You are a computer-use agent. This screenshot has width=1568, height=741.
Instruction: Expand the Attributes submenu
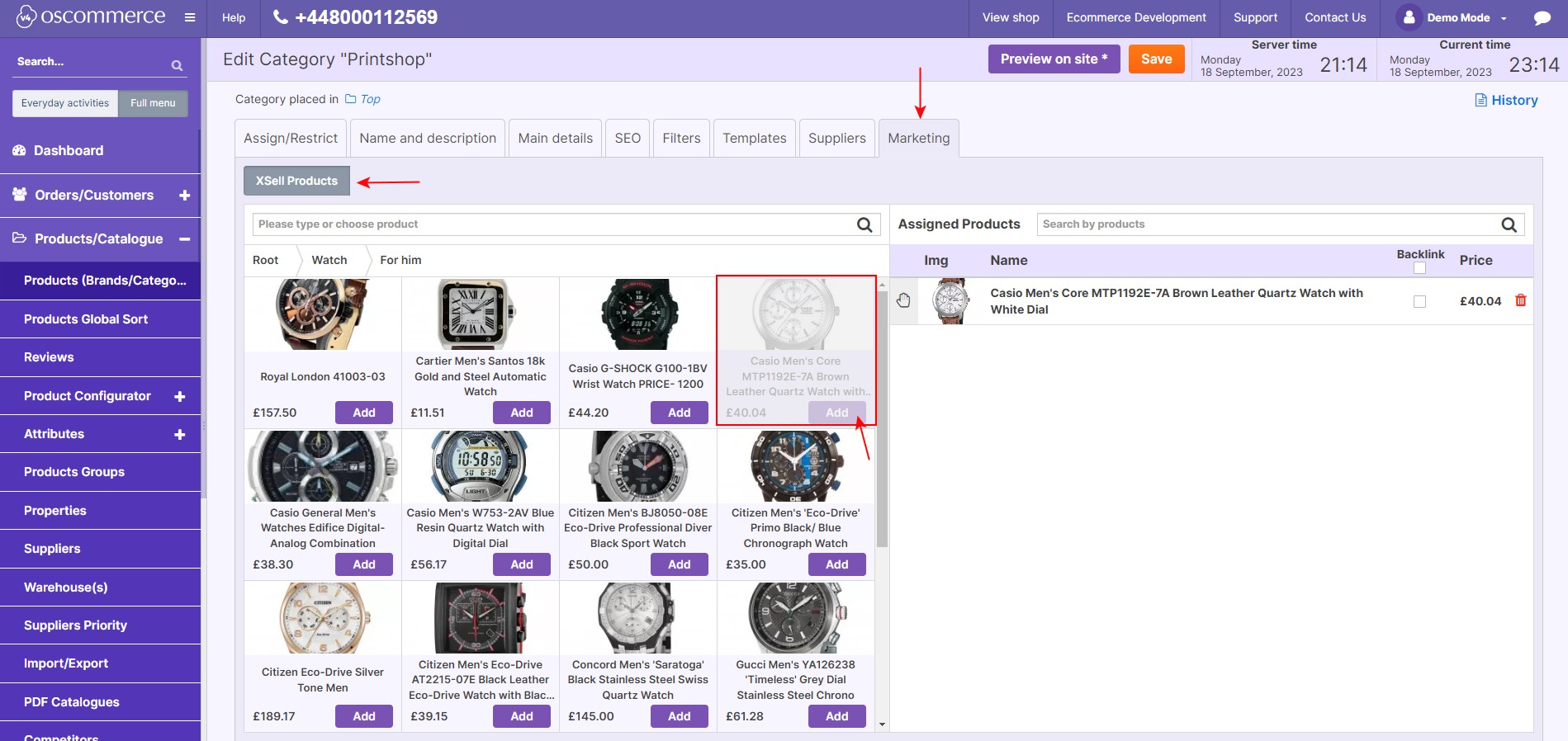coord(179,435)
